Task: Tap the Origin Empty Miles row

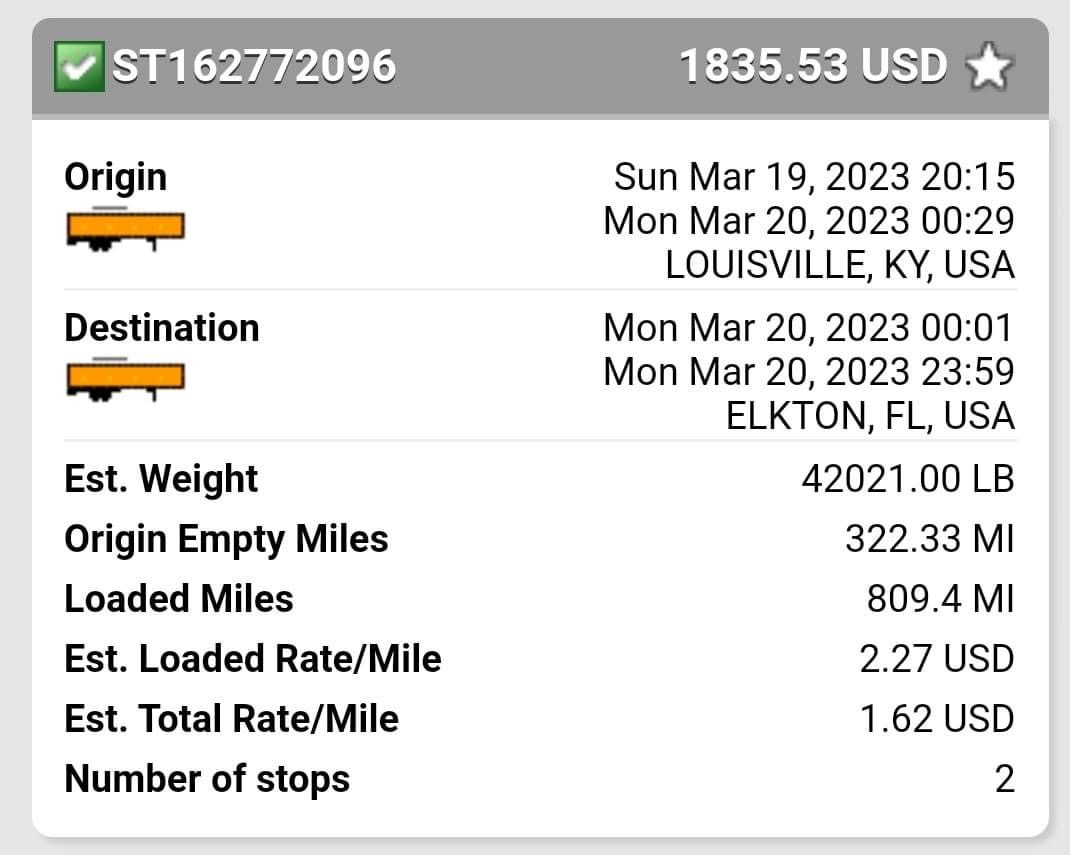Action: click(x=540, y=539)
